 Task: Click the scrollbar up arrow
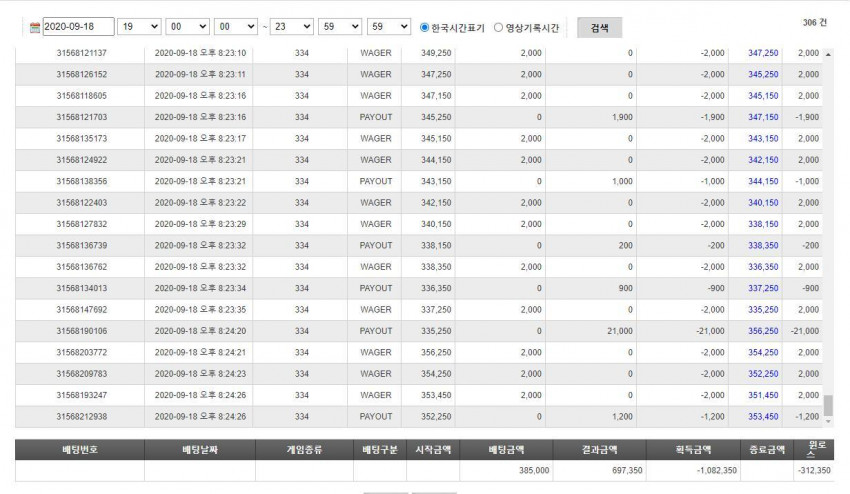coord(828,55)
